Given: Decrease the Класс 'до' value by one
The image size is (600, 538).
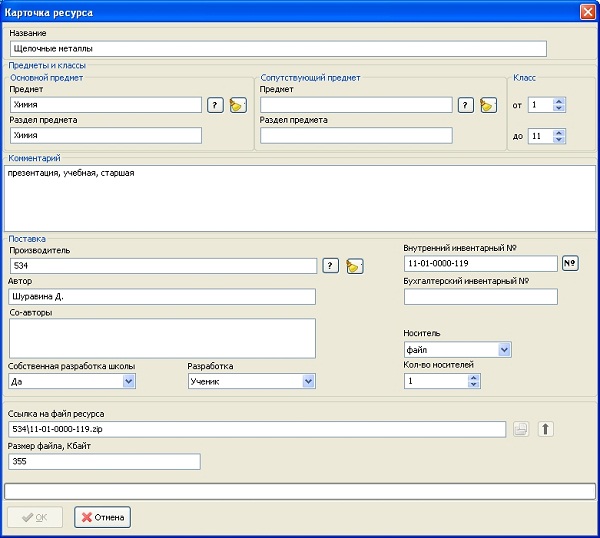Looking at the screenshot, I should coord(559,140).
